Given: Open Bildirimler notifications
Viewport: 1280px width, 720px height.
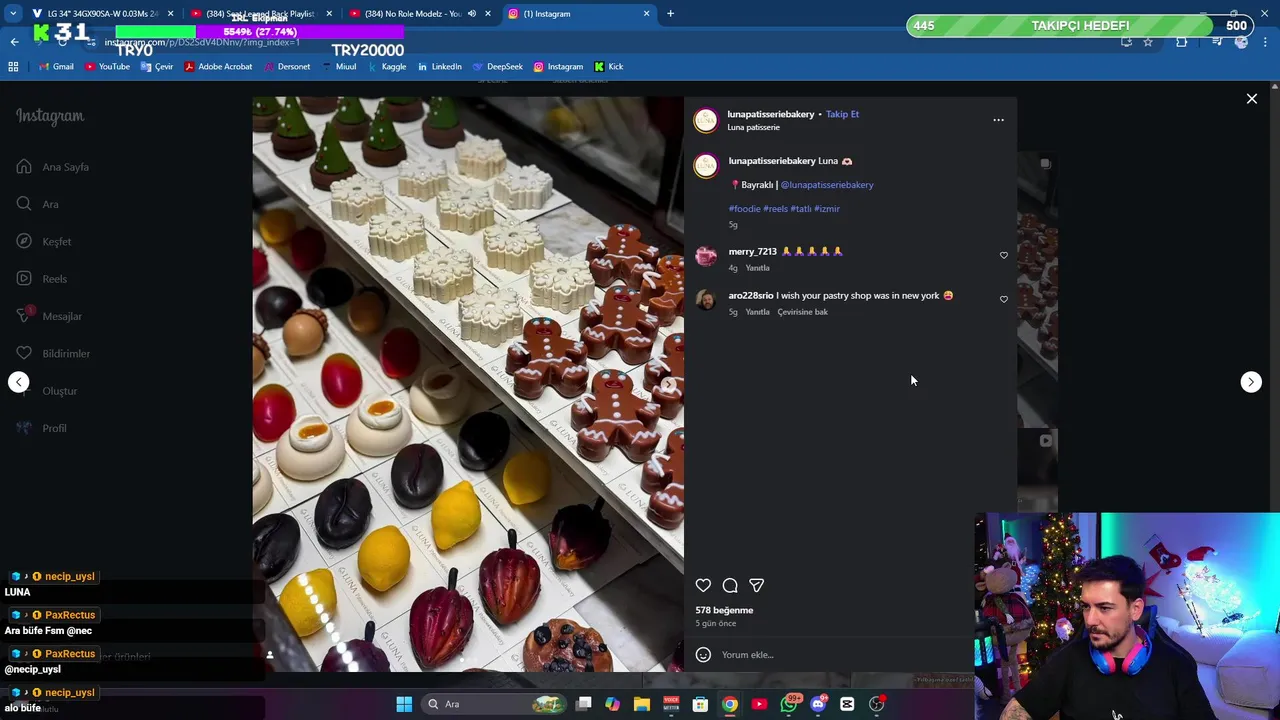Looking at the screenshot, I should [x=53, y=354].
